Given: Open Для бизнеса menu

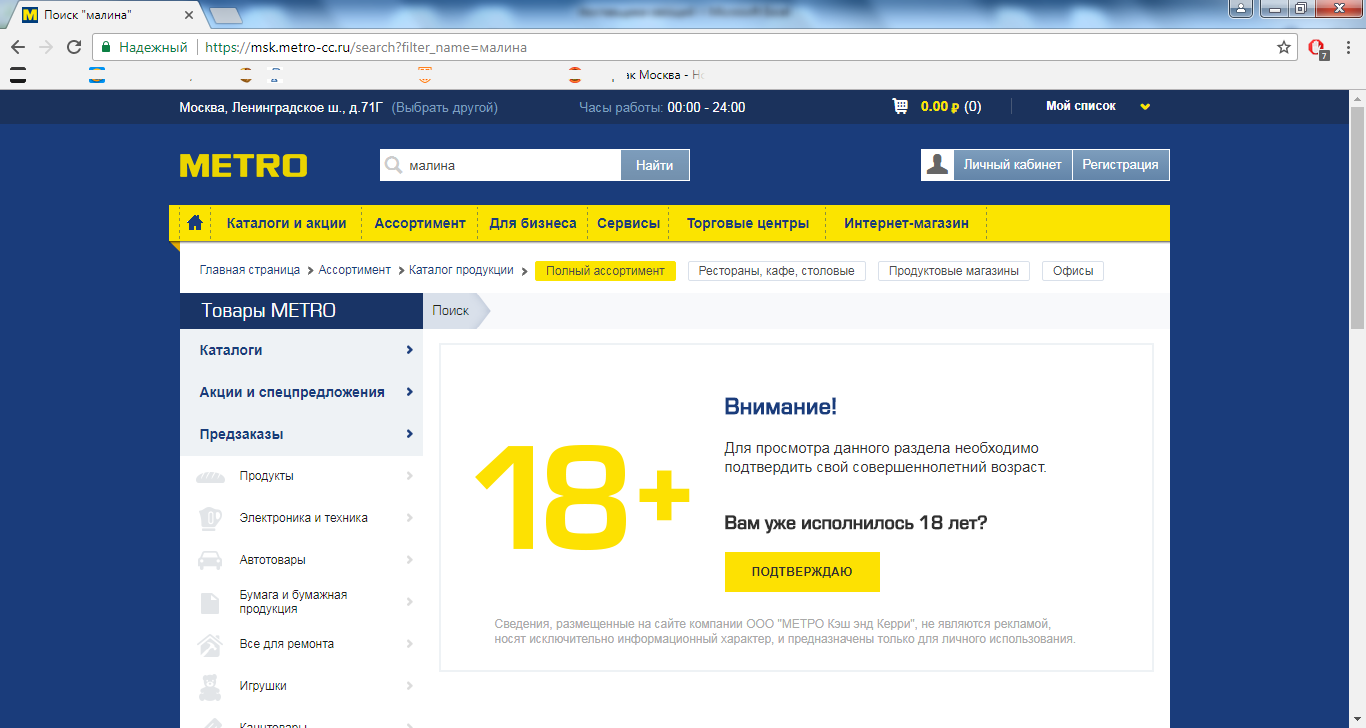Looking at the screenshot, I should tap(533, 223).
